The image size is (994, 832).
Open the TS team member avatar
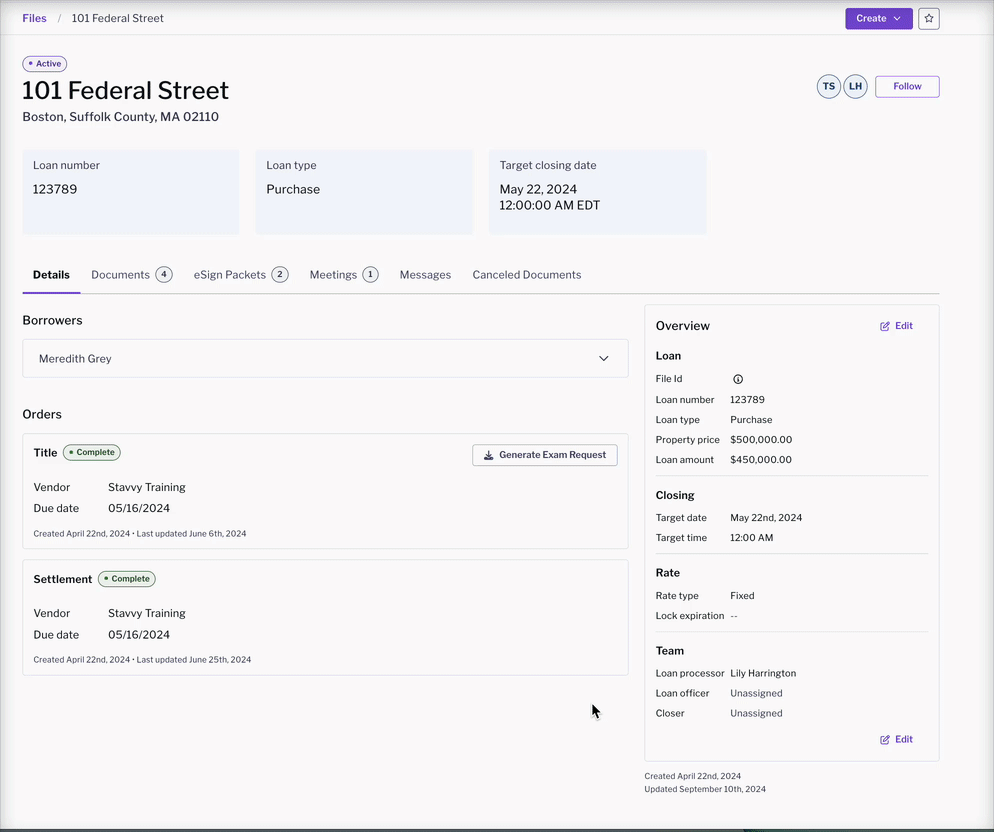[829, 86]
